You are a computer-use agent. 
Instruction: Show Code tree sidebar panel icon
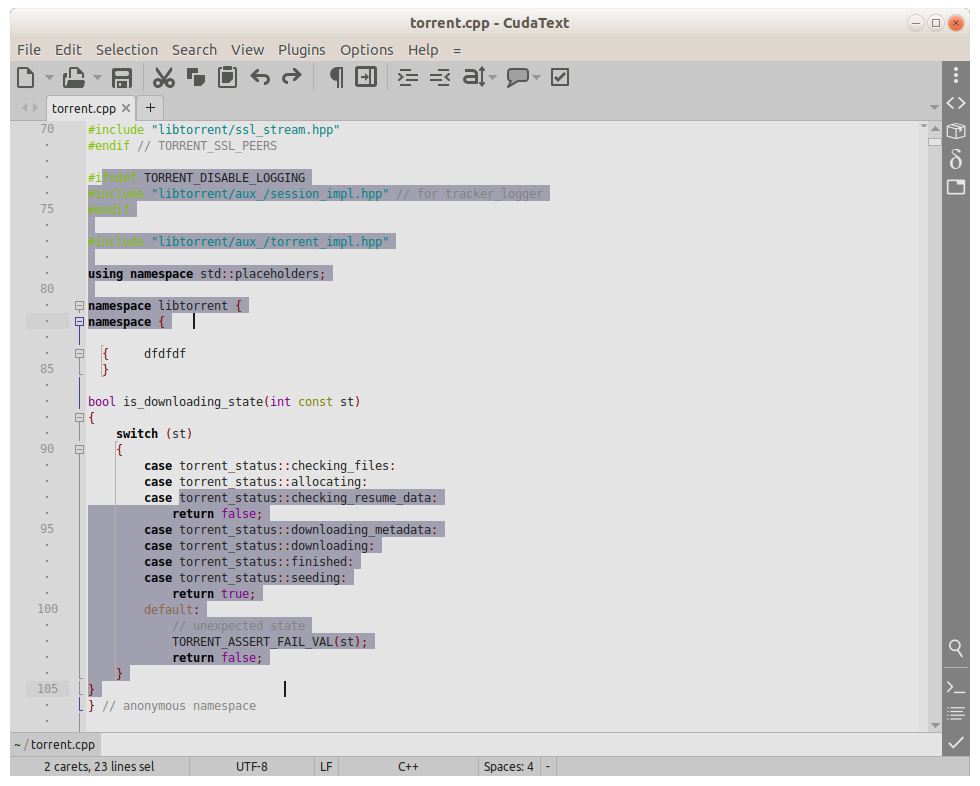click(x=956, y=103)
